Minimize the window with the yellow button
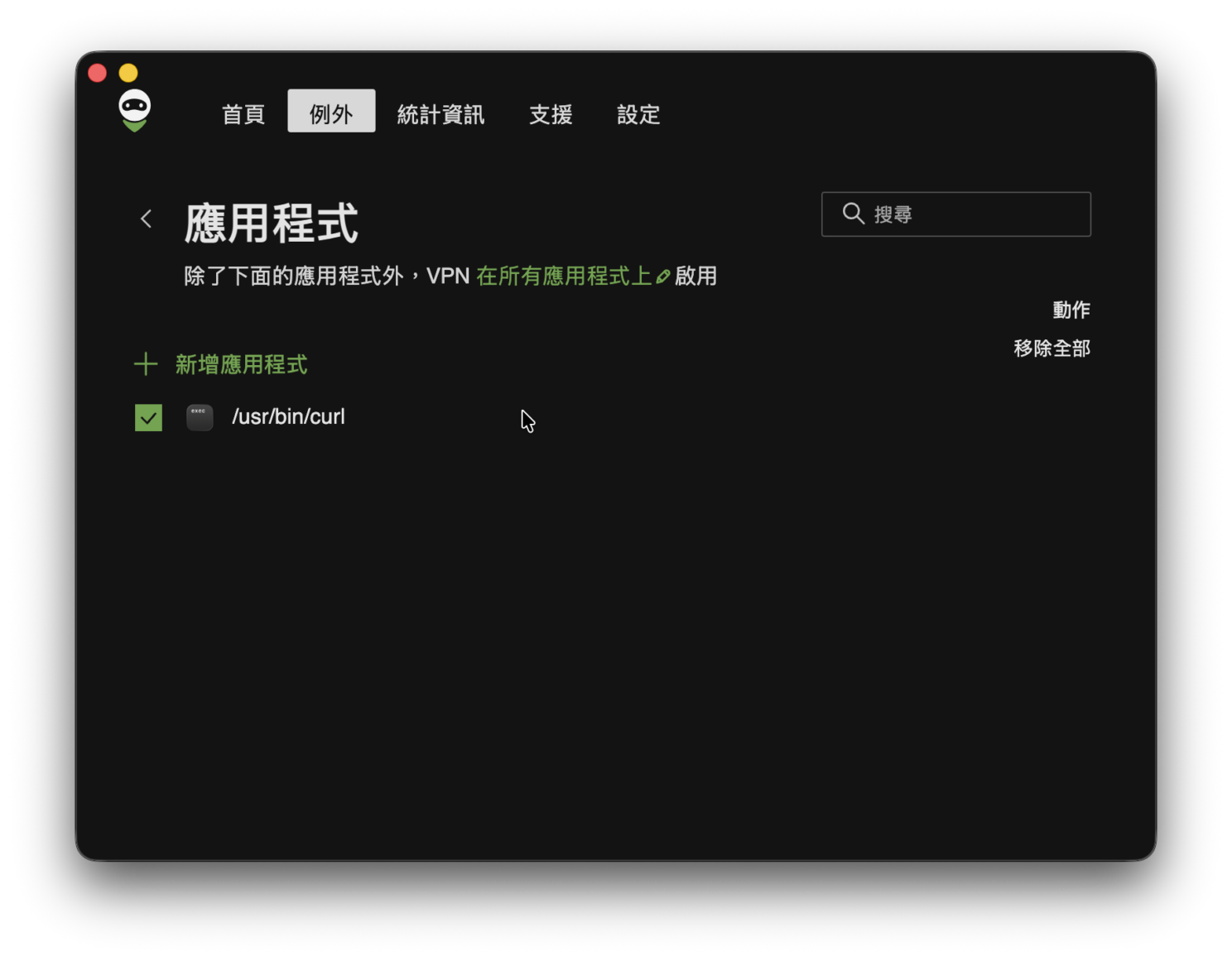The image size is (1232, 961). pyautogui.click(x=128, y=73)
